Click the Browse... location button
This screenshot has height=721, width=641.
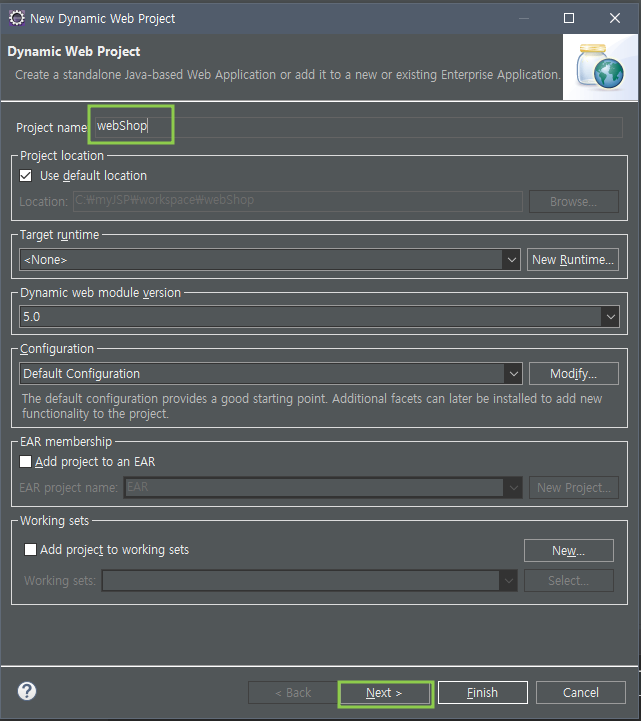click(x=573, y=201)
